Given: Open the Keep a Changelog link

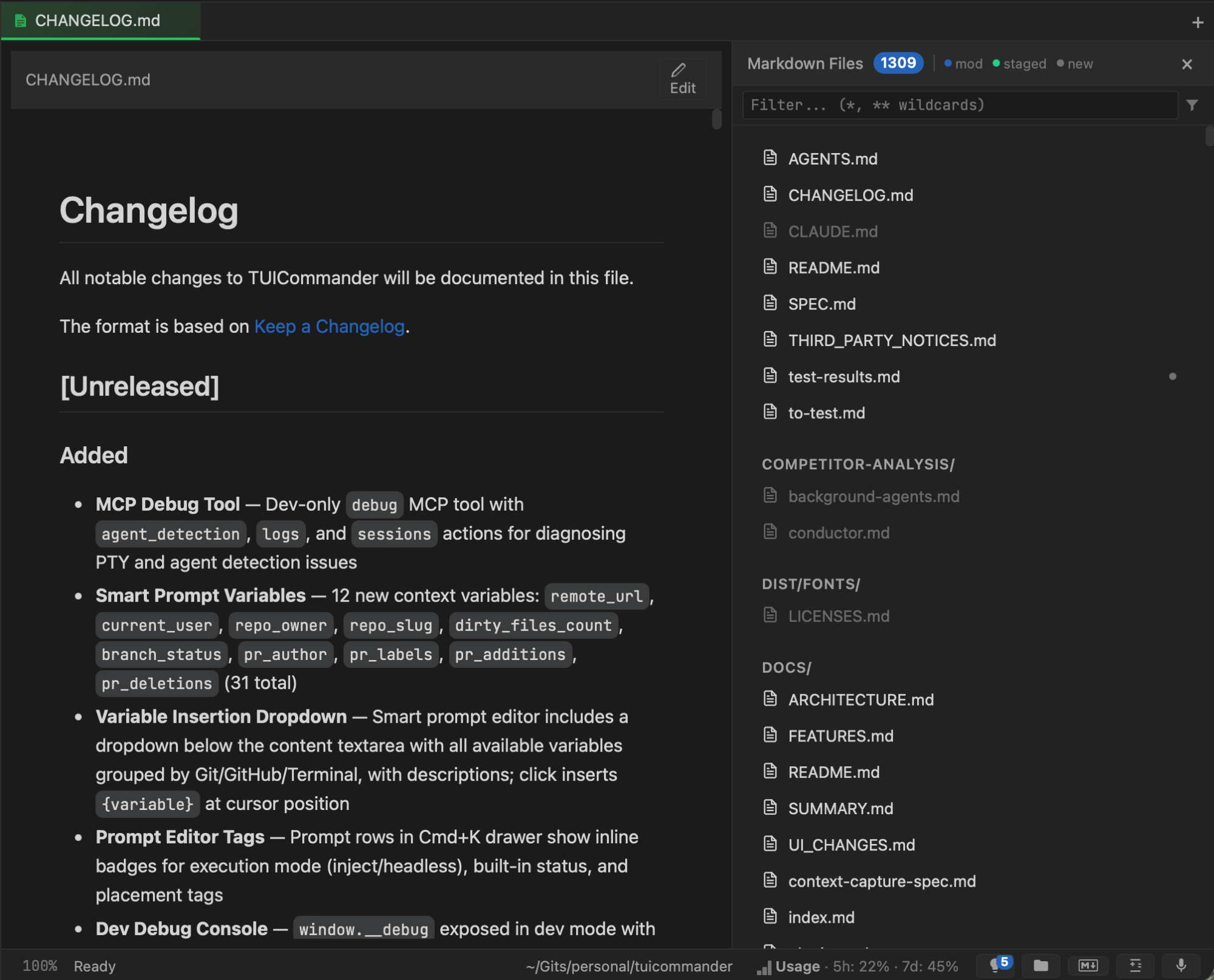Looking at the screenshot, I should tap(329, 326).
